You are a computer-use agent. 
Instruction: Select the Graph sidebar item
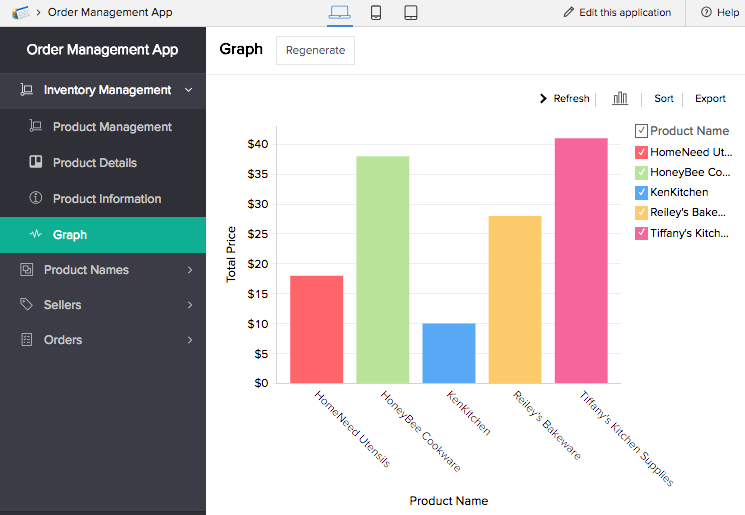70,235
